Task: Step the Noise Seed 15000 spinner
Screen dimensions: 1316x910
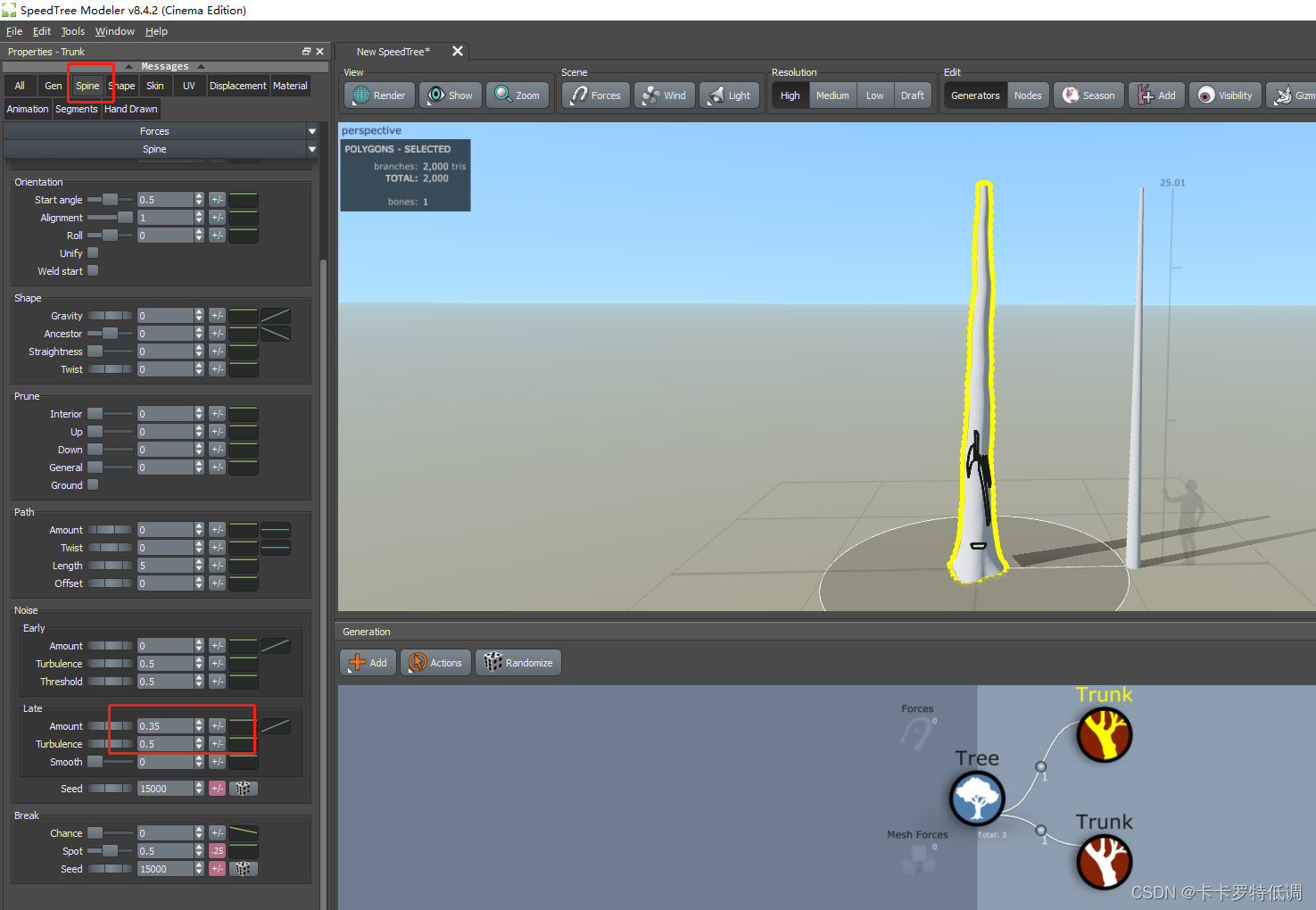Action: pos(199,789)
